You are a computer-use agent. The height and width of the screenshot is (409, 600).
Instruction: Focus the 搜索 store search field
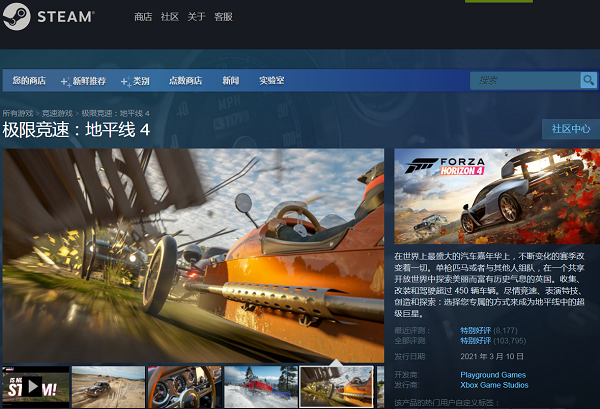point(525,80)
